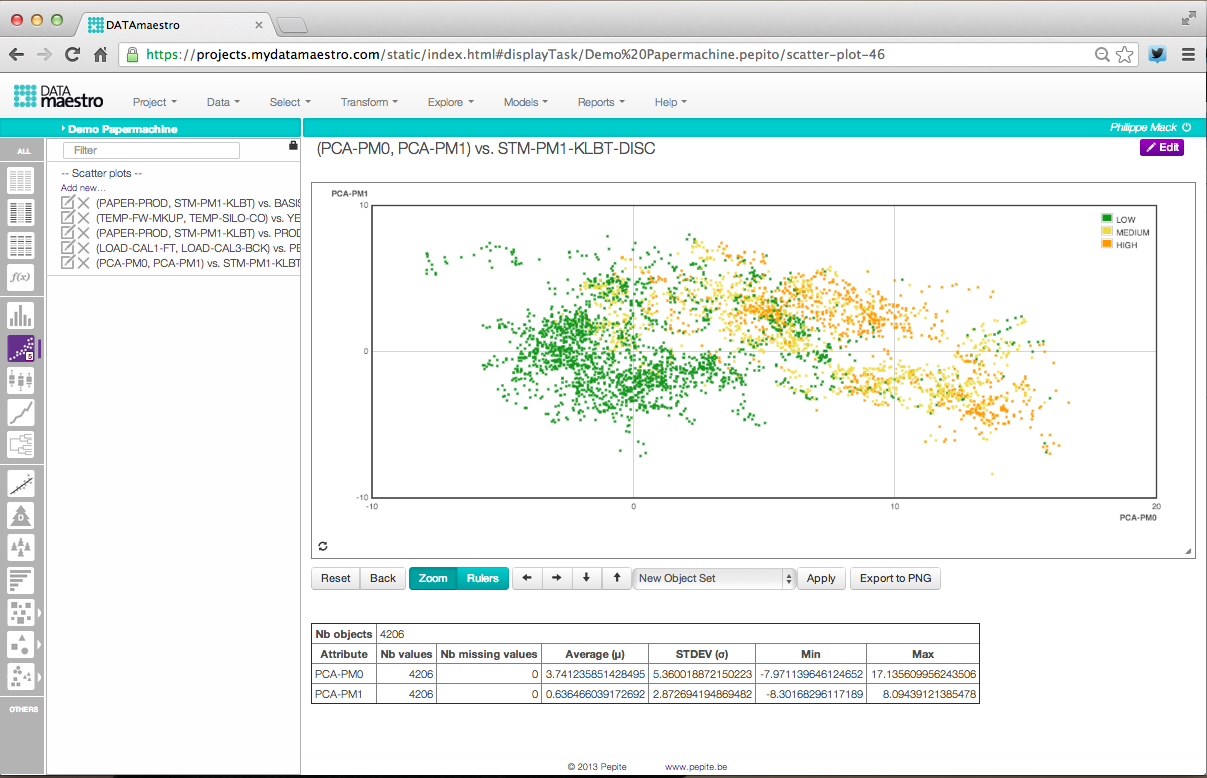This screenshot has height=778, width=1207.
Task: Open the New Object Set dropdown
Action: tap(715, 578)
